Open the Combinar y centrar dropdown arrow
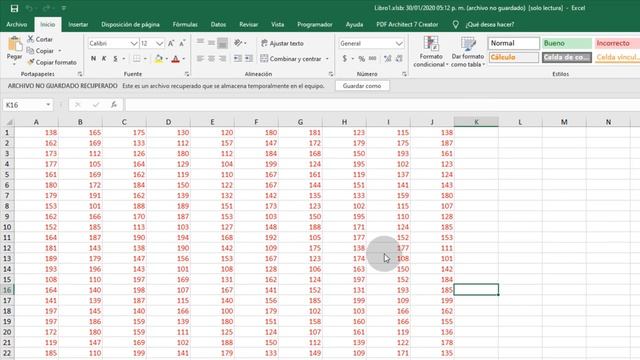Image resolution: width=640 pixels, height=360 pixels. [x=327, y=59]
